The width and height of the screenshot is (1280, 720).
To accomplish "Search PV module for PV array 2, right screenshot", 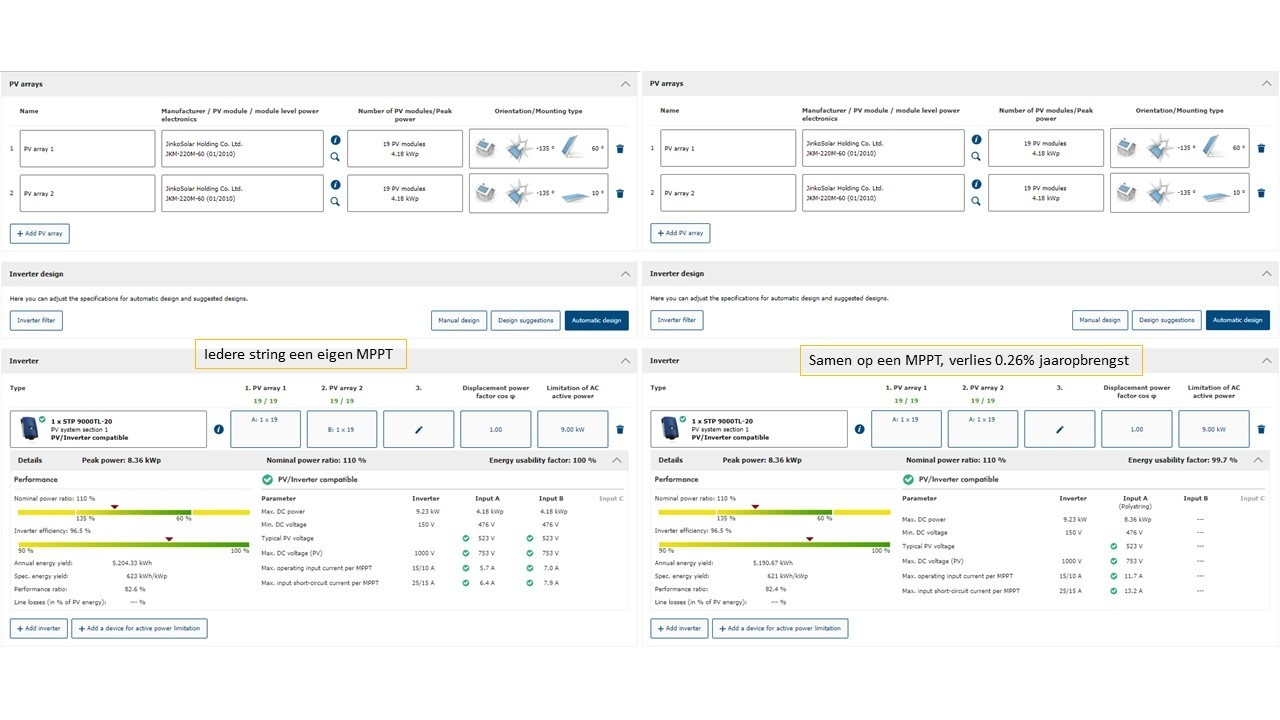I will (976, 201).
